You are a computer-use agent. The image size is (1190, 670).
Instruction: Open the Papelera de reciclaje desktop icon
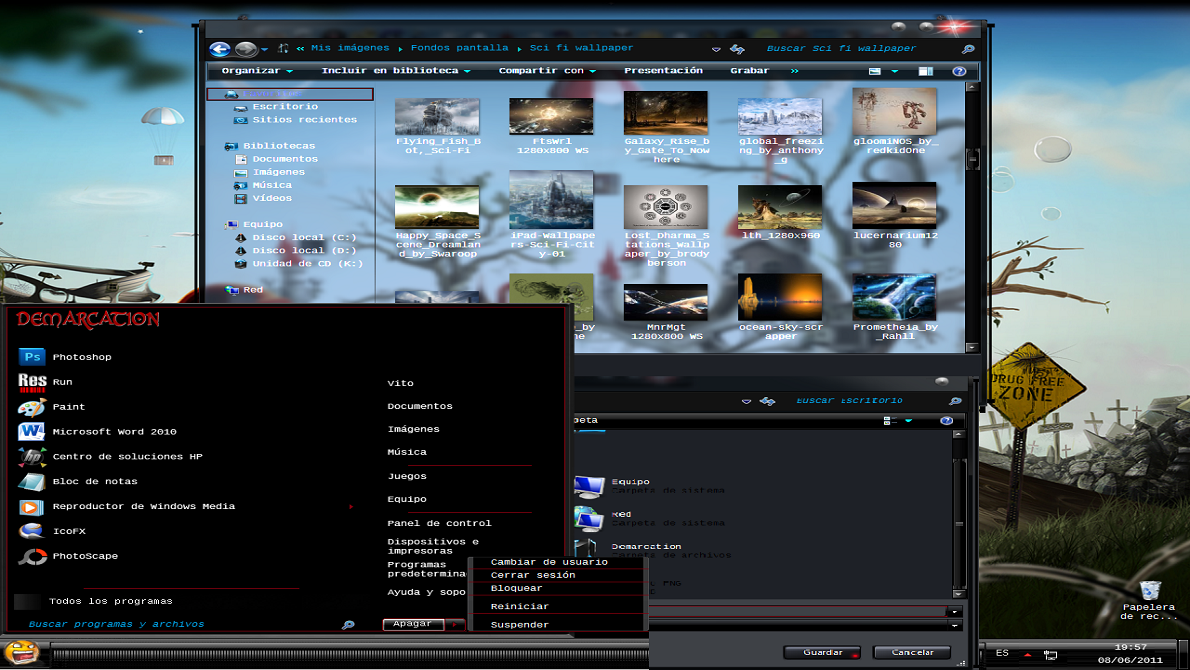pos(1150,592)
